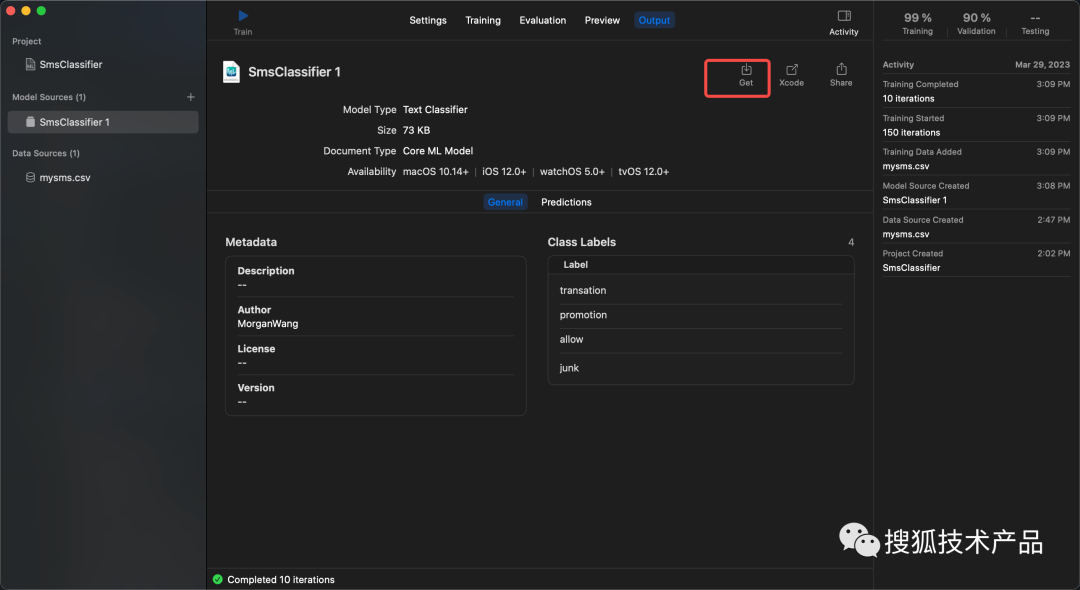Click the Testing accuracy metric
1080x590 pixels.
coord(1035,23)
